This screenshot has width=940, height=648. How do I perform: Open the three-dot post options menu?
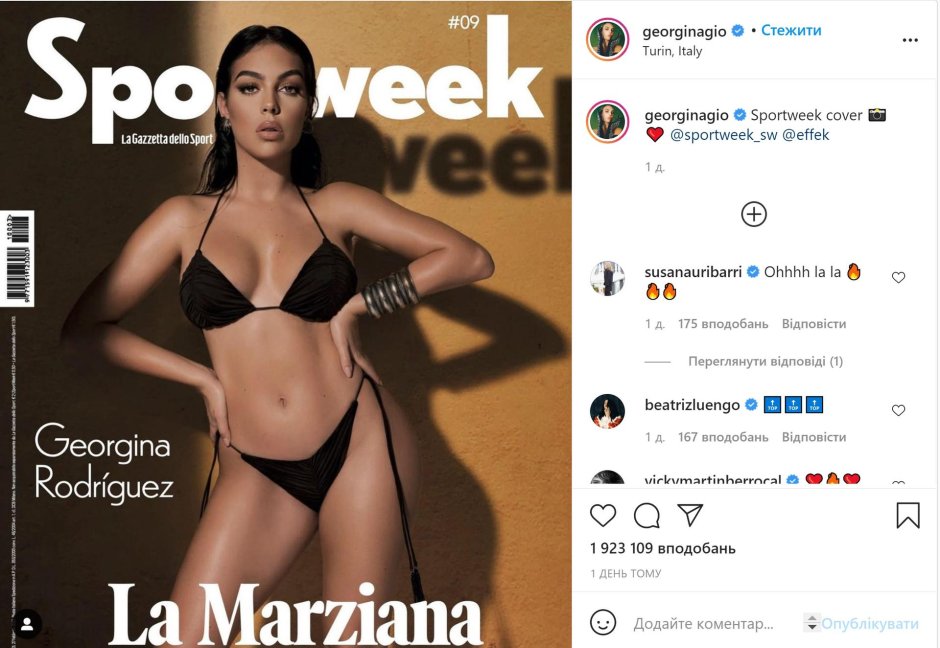[910, 40]
